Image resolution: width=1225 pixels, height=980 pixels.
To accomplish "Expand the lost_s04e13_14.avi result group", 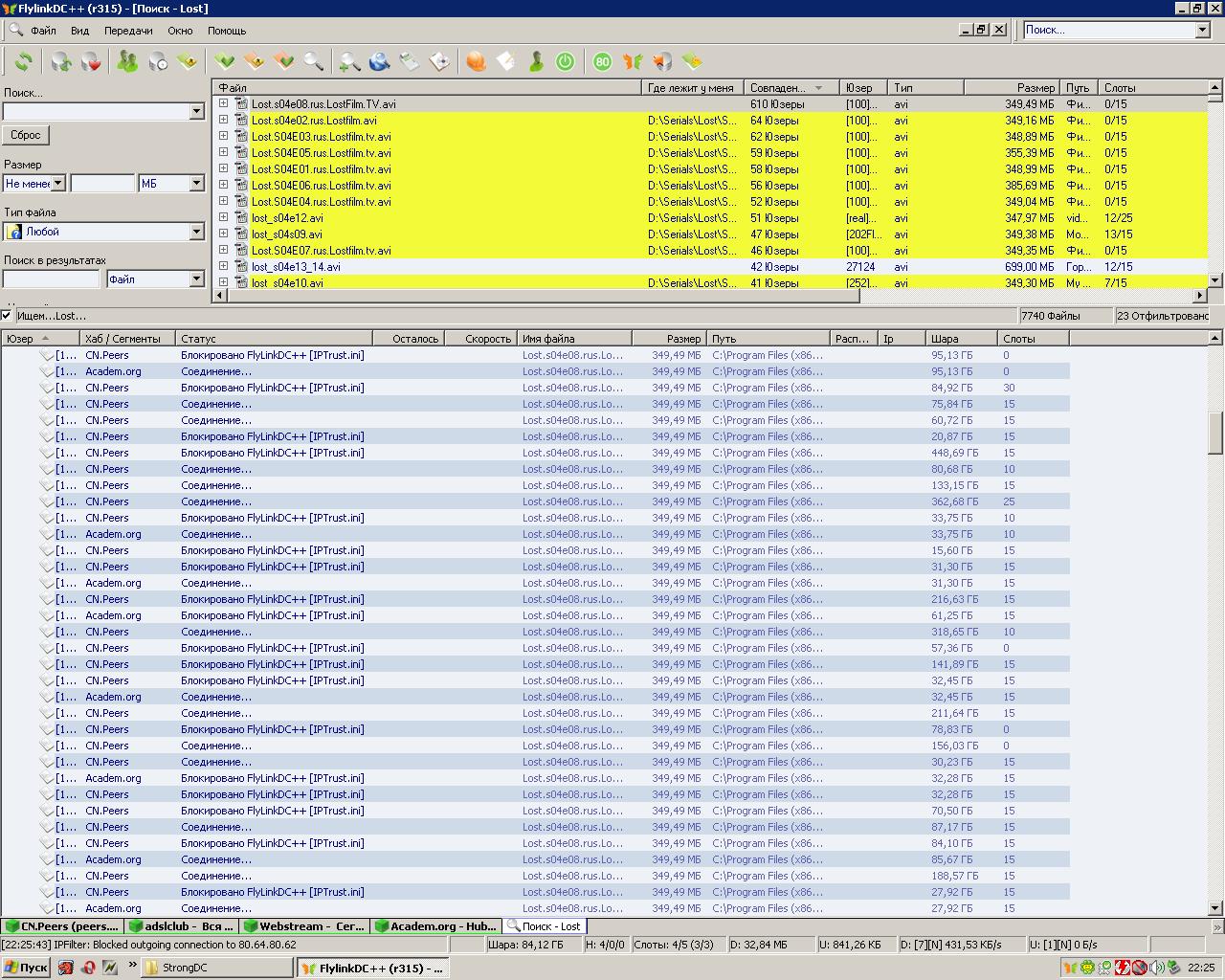I will 223,266.
